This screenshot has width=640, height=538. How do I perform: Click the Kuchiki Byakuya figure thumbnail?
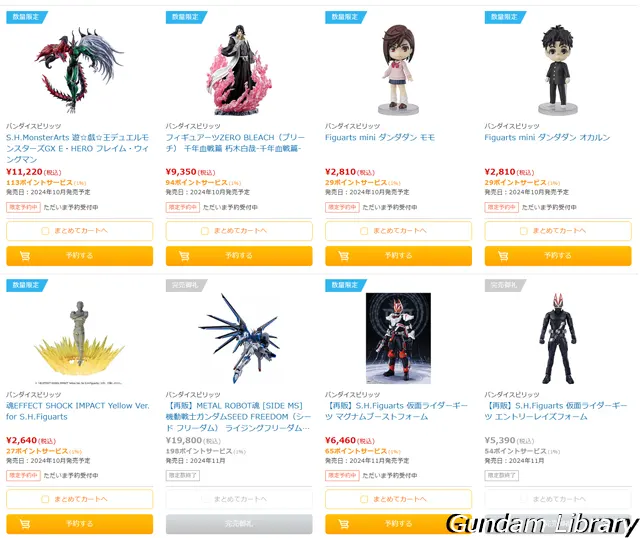239,70
